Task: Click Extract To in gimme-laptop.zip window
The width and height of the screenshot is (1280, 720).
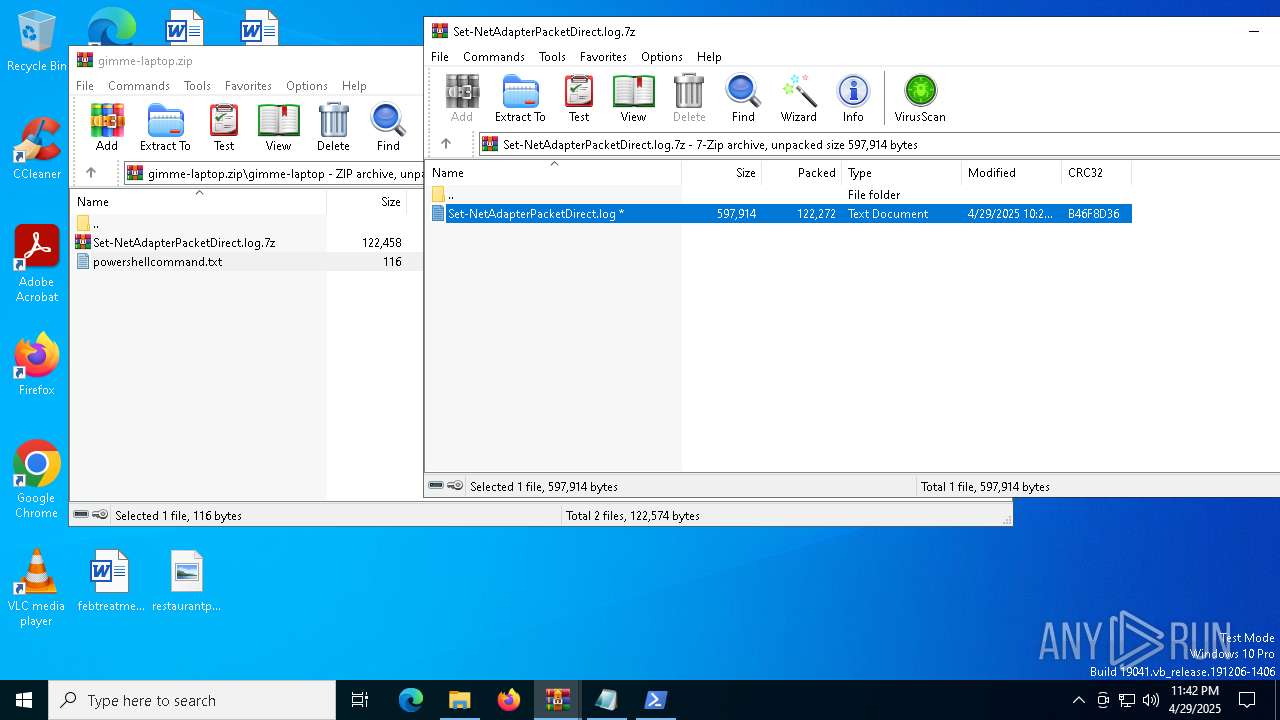Action: click(165, 127)
